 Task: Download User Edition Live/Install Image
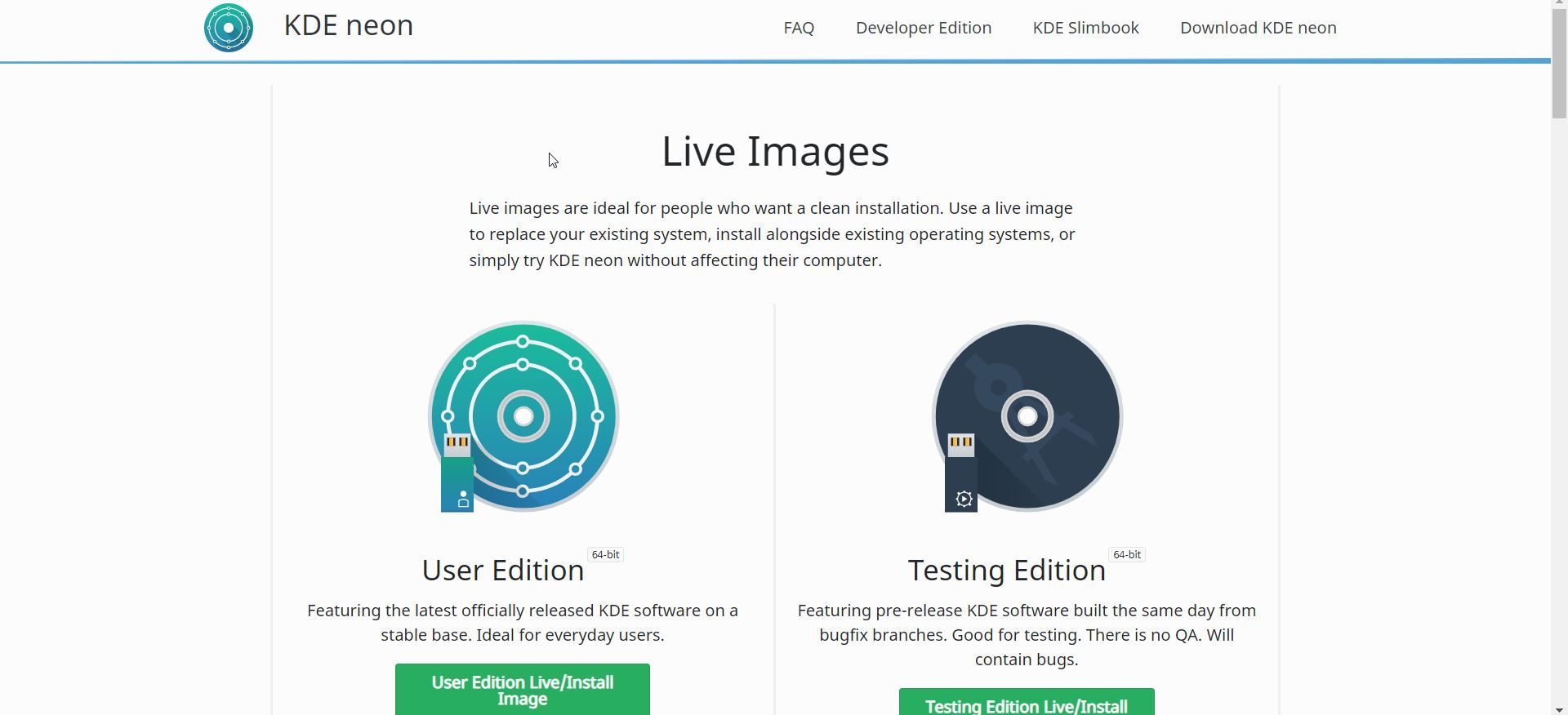pyautogui.click(x=523, y=690)
